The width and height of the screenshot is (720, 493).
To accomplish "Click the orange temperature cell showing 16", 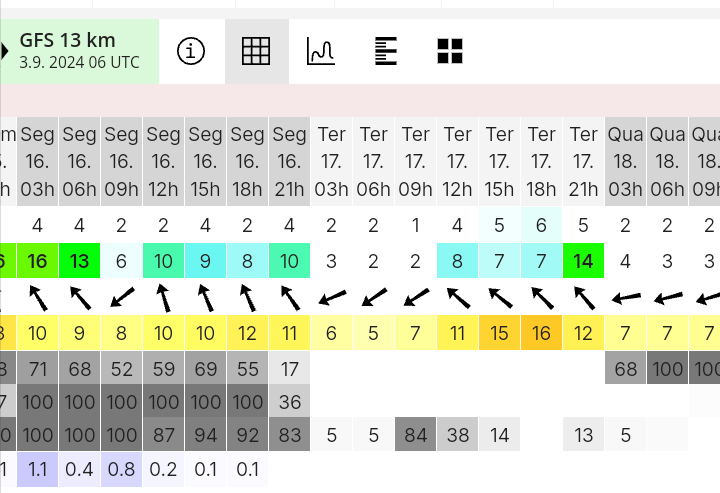I will click(x=541, y=333).
